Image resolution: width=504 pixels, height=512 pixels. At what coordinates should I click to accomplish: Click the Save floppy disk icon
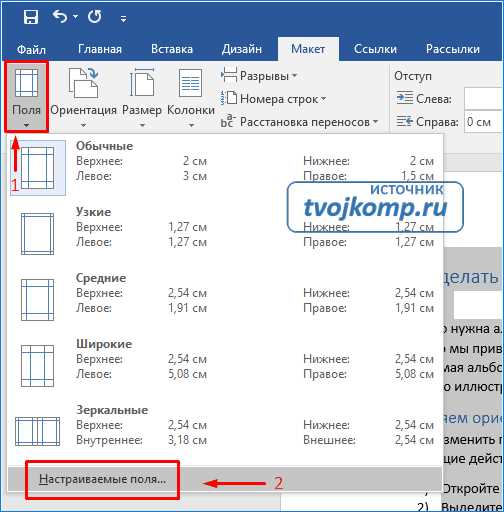[31, 17]
